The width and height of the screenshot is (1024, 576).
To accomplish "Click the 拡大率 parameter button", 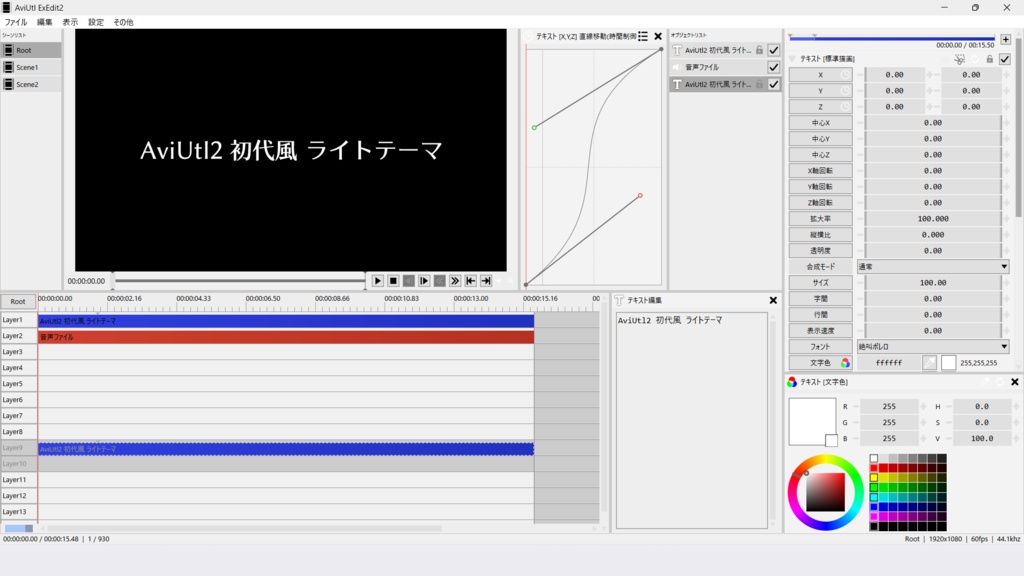I will pos(820,219).
